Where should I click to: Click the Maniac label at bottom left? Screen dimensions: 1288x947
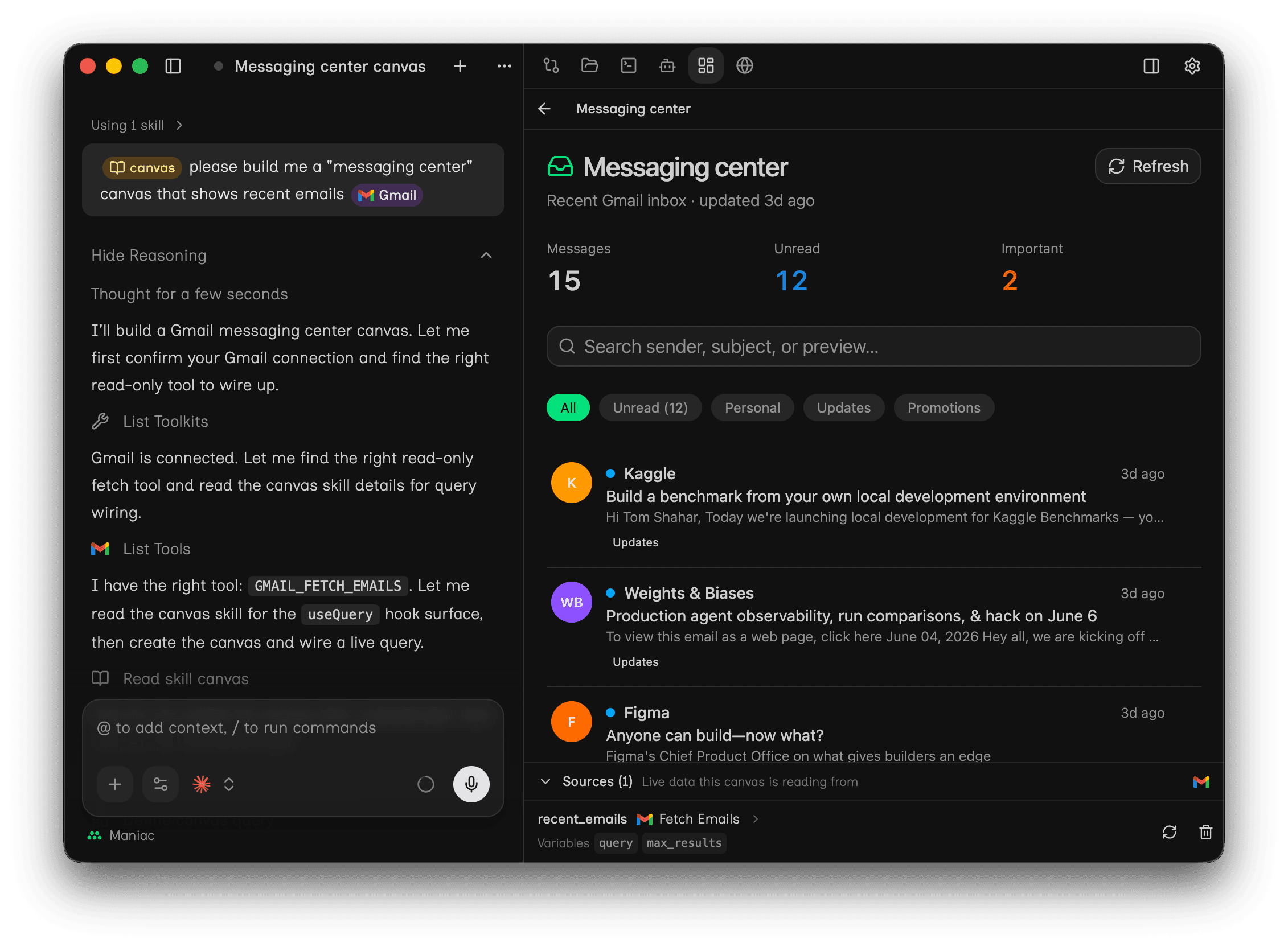132,835
